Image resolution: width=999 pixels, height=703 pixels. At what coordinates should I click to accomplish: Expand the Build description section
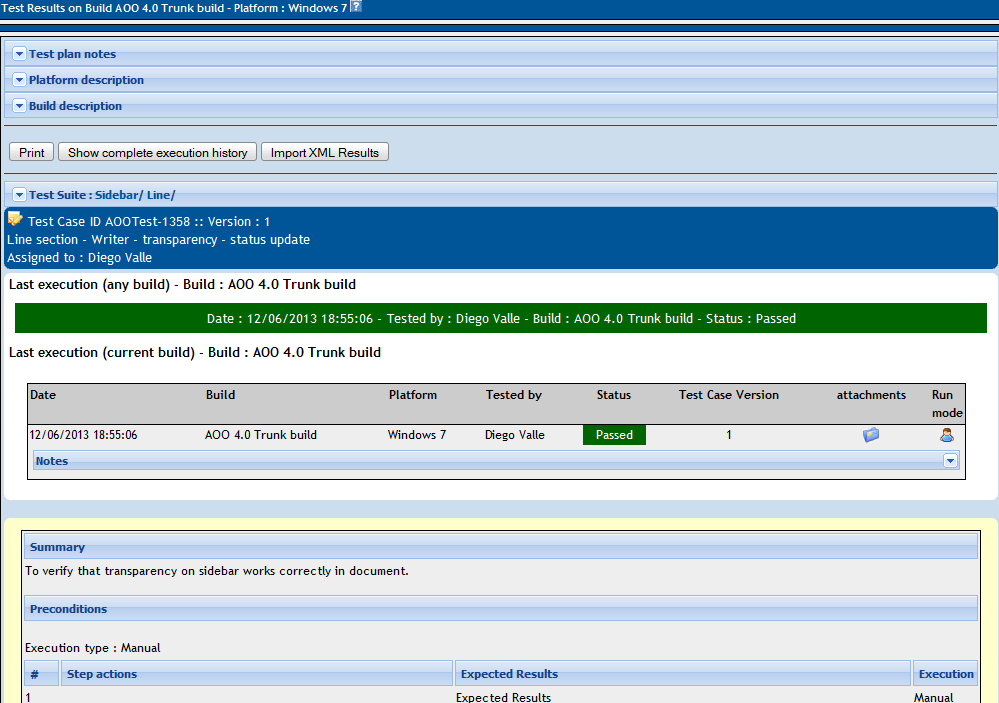coord(19,106)
